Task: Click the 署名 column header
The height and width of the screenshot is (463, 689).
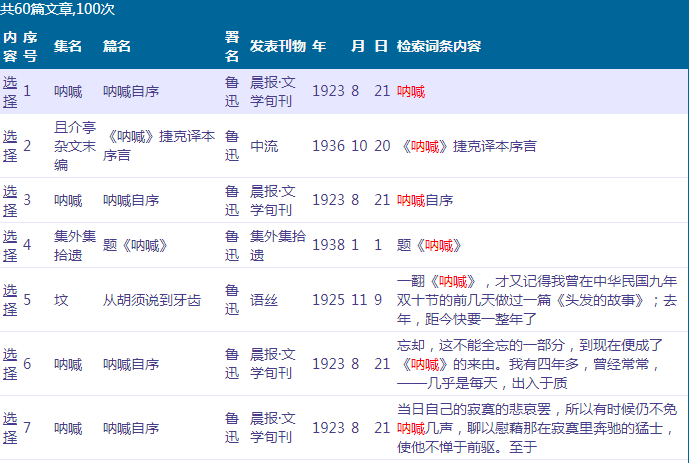Action: [232, 47]
